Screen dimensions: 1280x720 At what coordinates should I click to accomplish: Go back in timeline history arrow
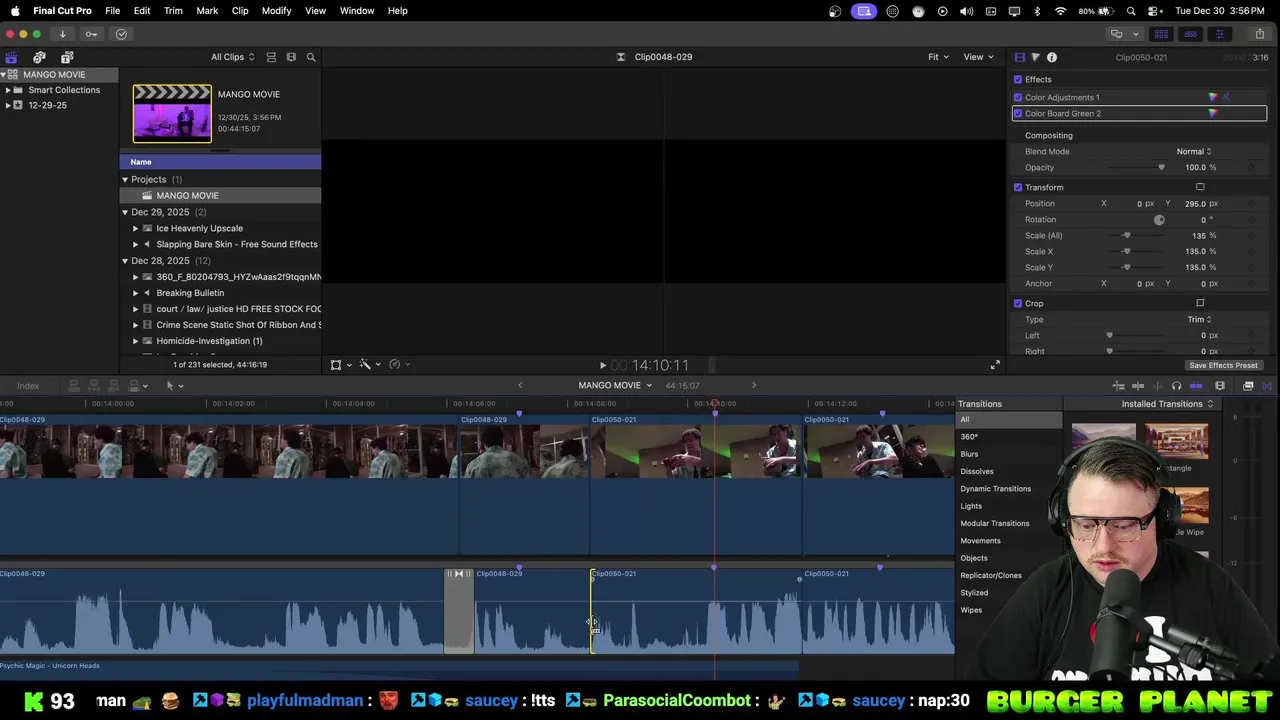[x=520, y=385]
